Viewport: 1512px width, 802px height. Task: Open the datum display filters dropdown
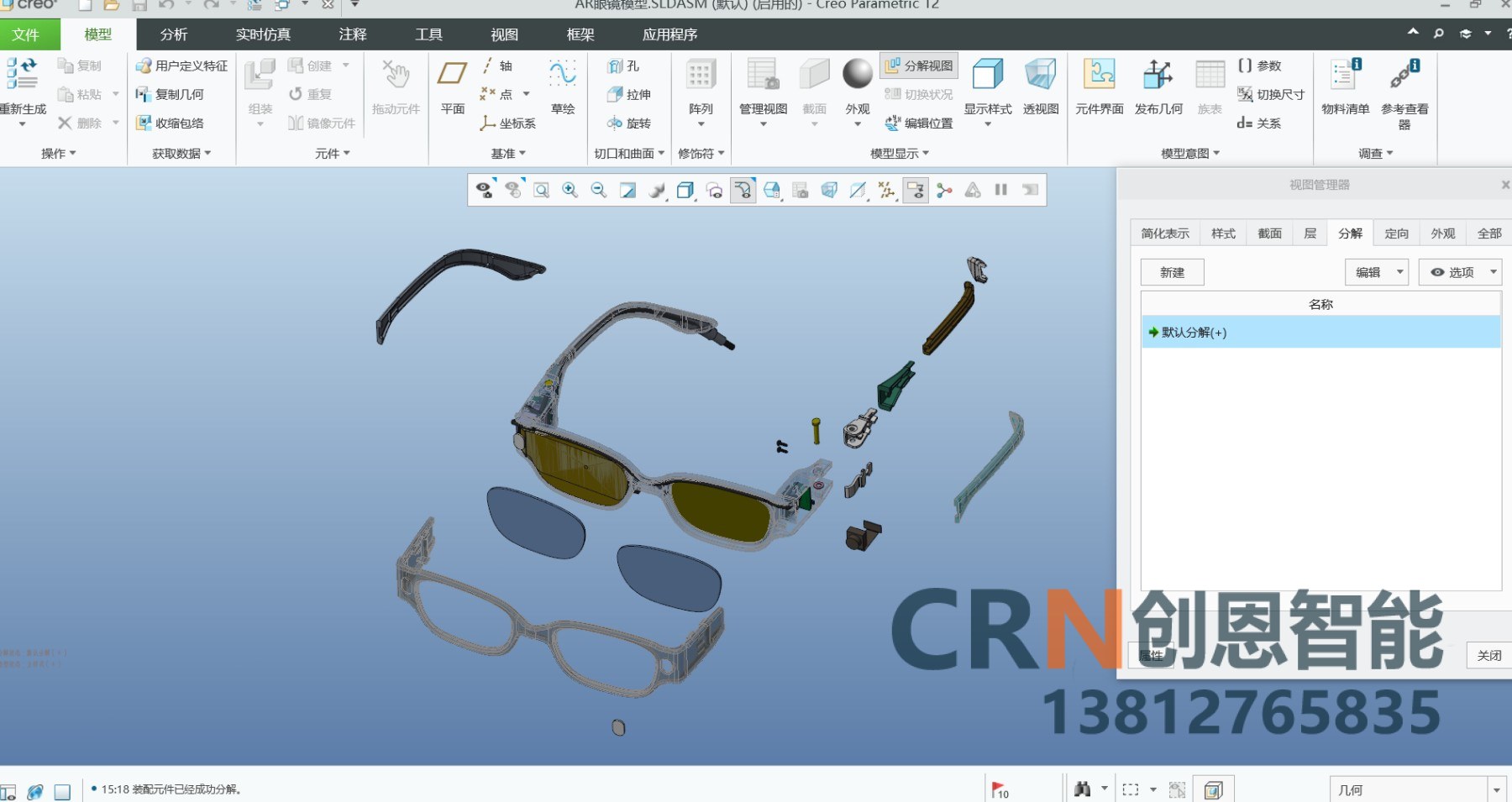tap(887, 191)
